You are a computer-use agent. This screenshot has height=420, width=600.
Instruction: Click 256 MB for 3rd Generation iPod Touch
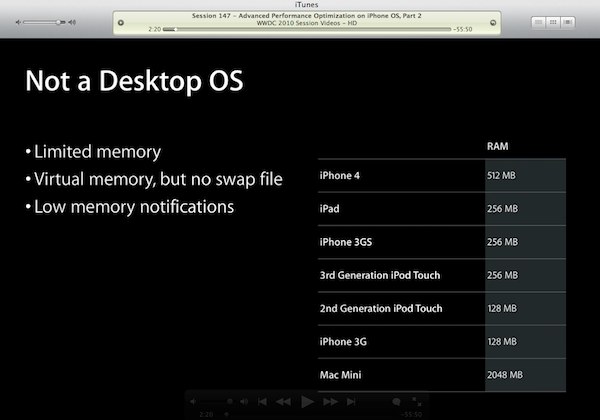[x=502, y=275]
